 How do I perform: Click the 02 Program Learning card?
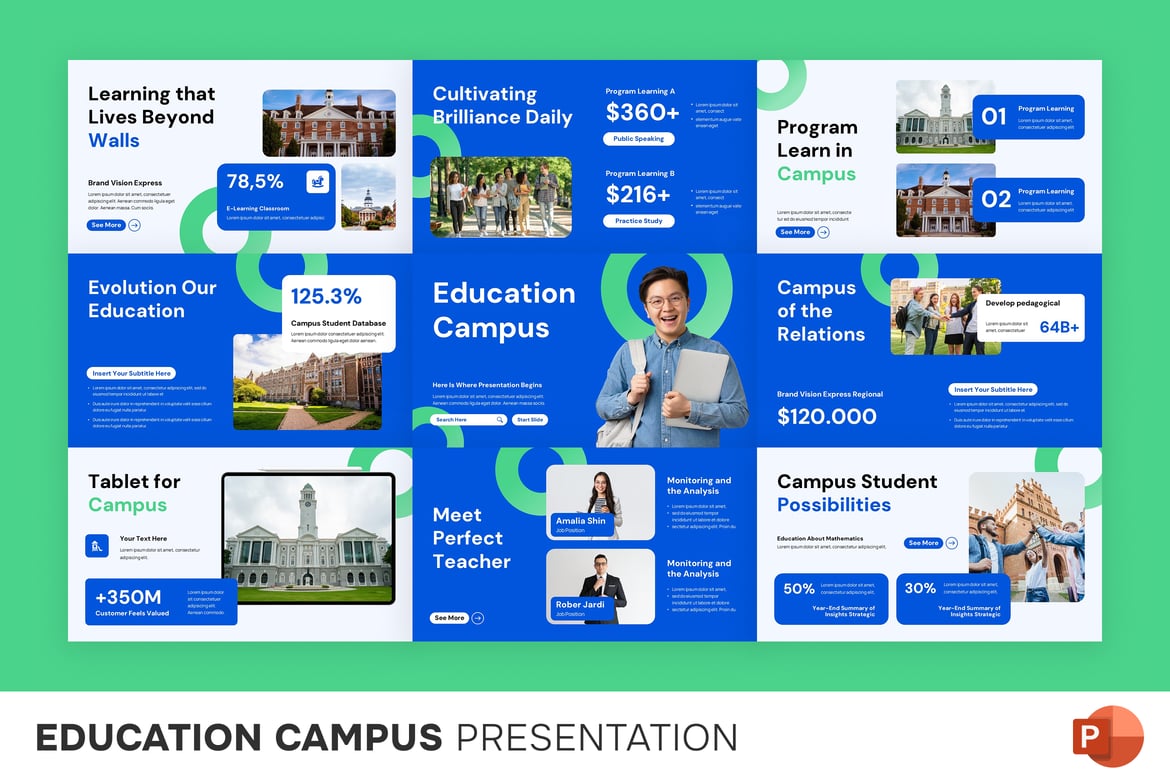point(1028,199)
